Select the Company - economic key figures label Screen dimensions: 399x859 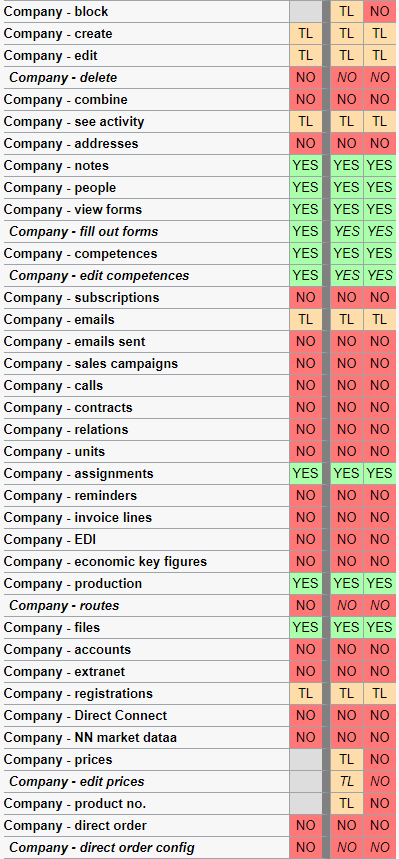(105, 562)
